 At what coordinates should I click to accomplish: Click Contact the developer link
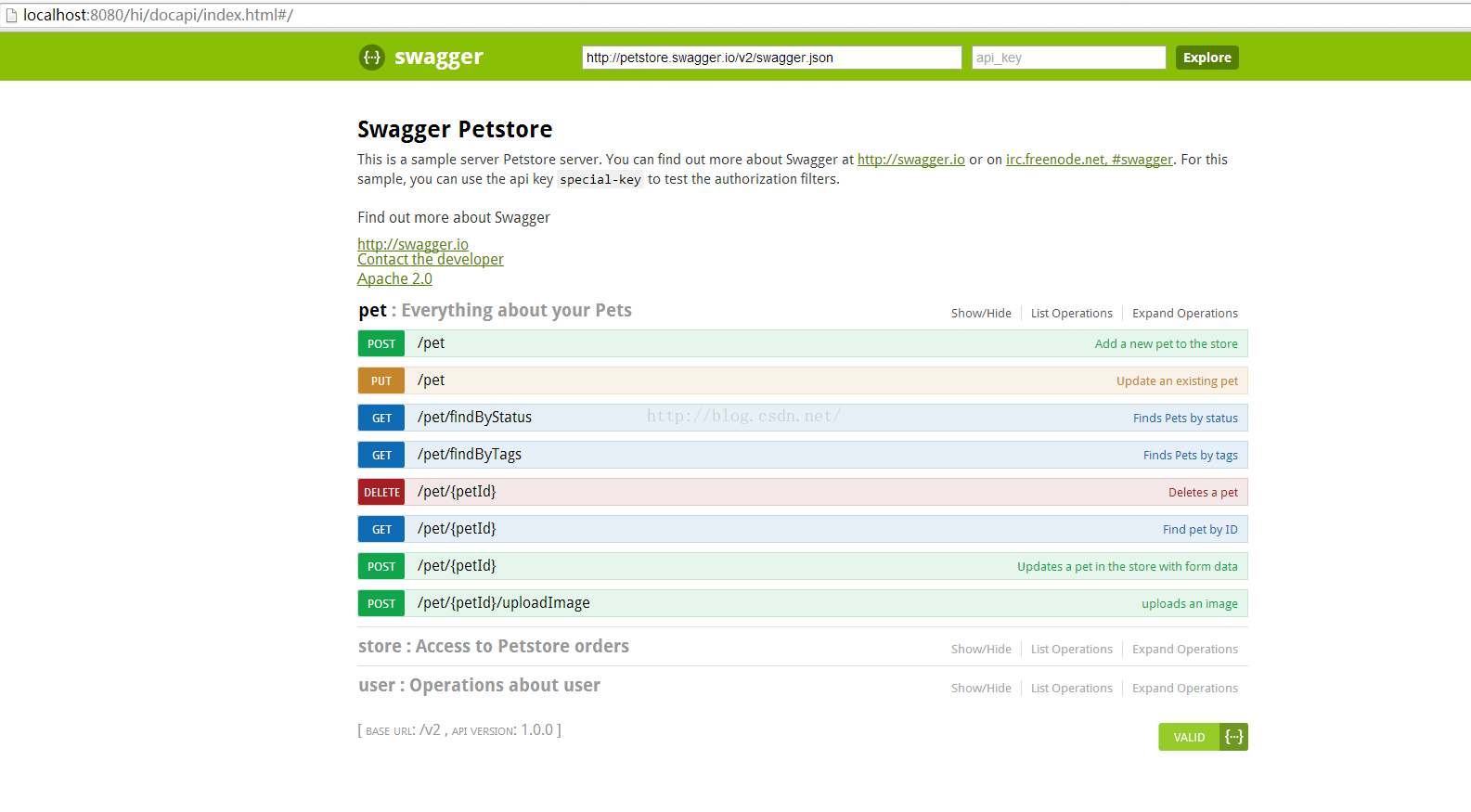(x=431, y=260)
